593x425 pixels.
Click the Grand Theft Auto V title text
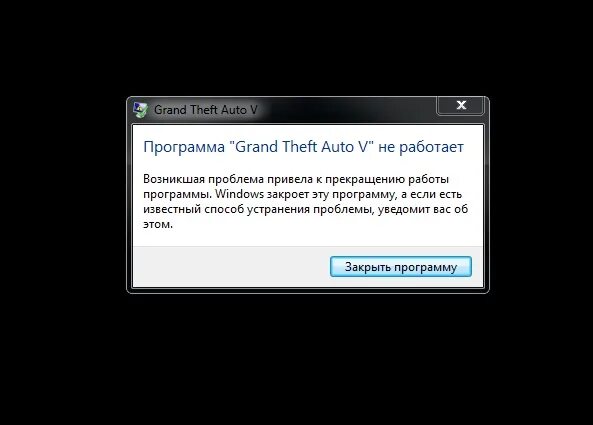[x=205, y=110]
